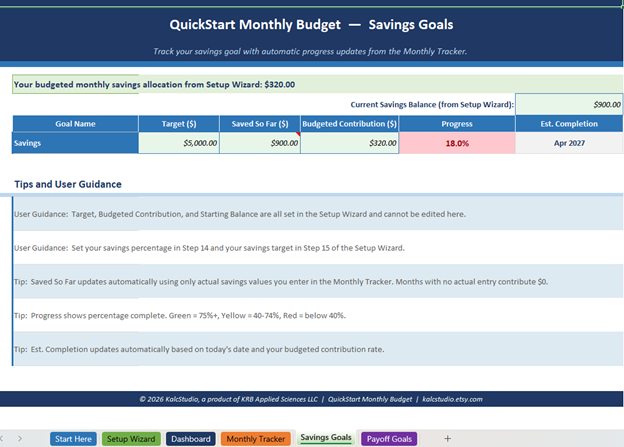The image size is (624, 447).
Task: Open the Start Here sheet tab
Action: click(x=72, y=438)
